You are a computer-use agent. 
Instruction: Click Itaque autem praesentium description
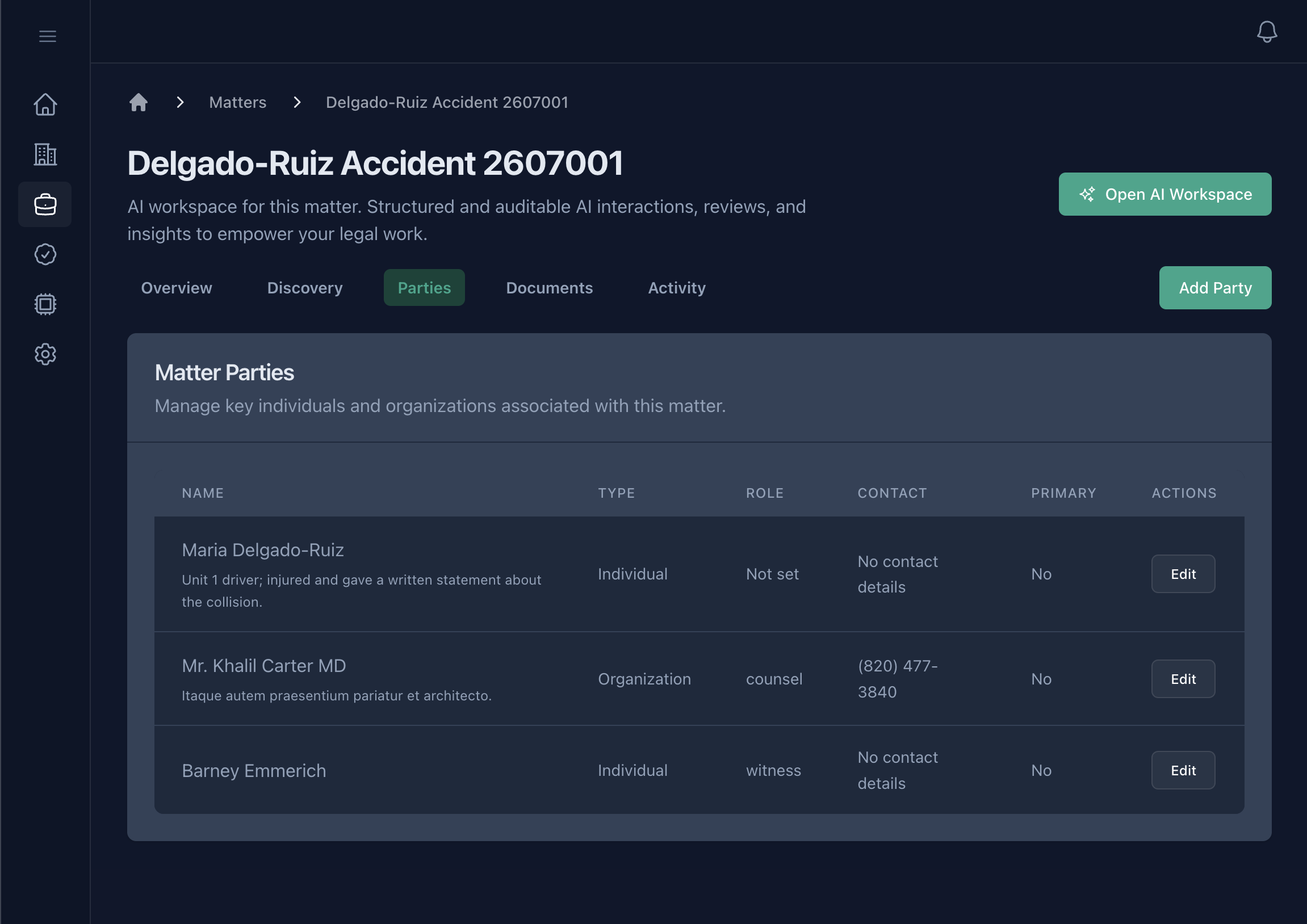coord(337,695)
